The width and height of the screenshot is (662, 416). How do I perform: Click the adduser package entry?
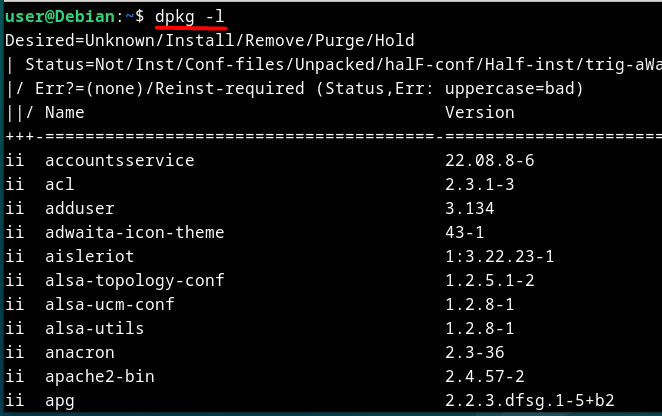click(80, 208)
